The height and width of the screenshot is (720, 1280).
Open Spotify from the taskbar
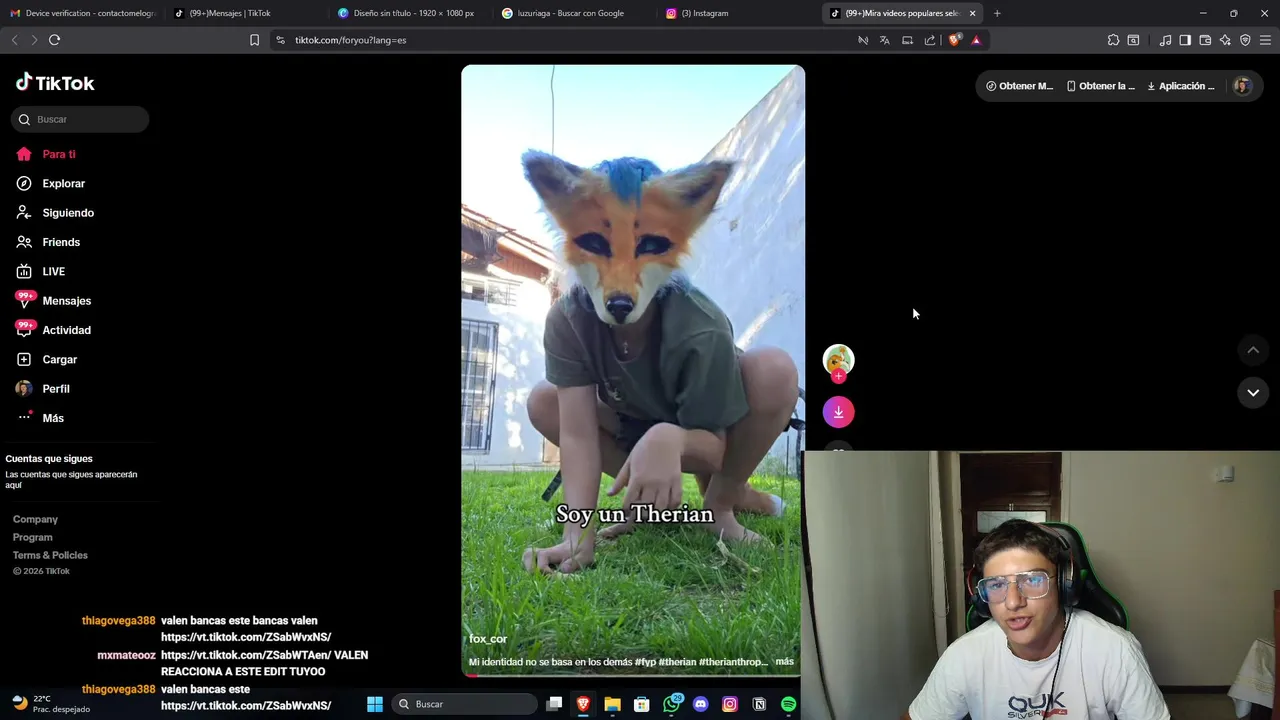(x=788, y=704)
